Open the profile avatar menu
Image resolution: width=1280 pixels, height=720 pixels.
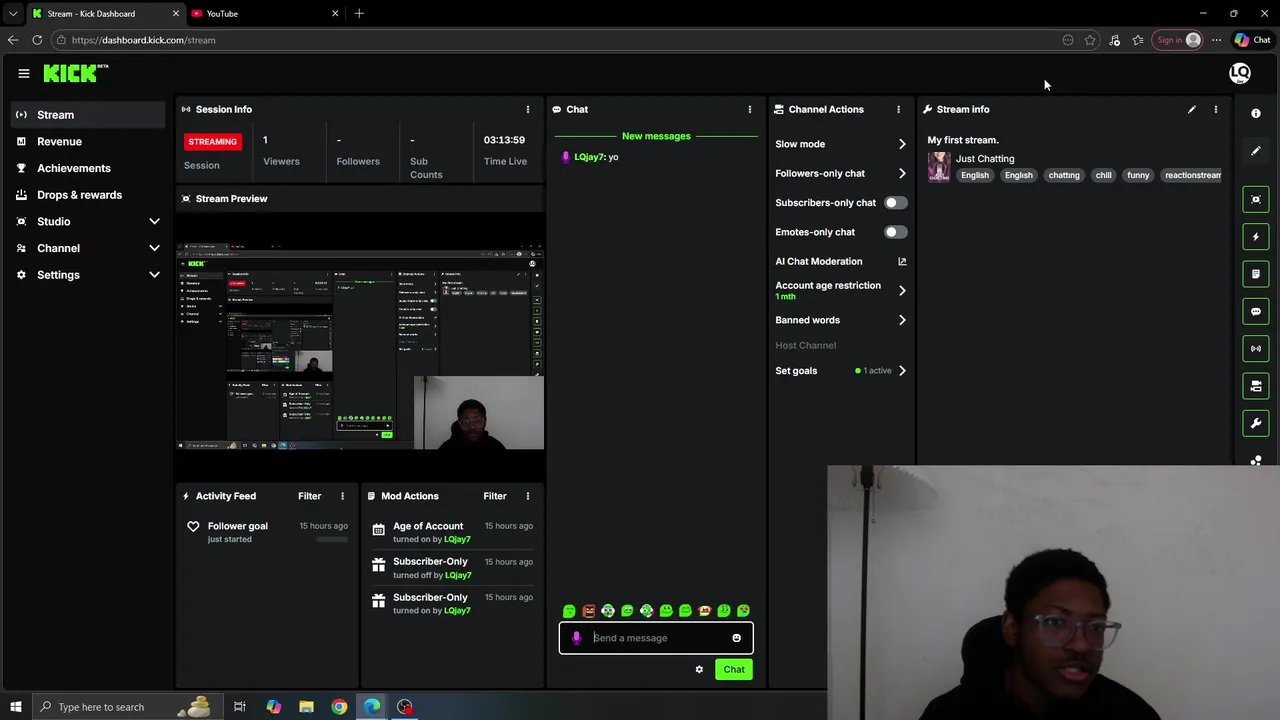pos(1240,73)
